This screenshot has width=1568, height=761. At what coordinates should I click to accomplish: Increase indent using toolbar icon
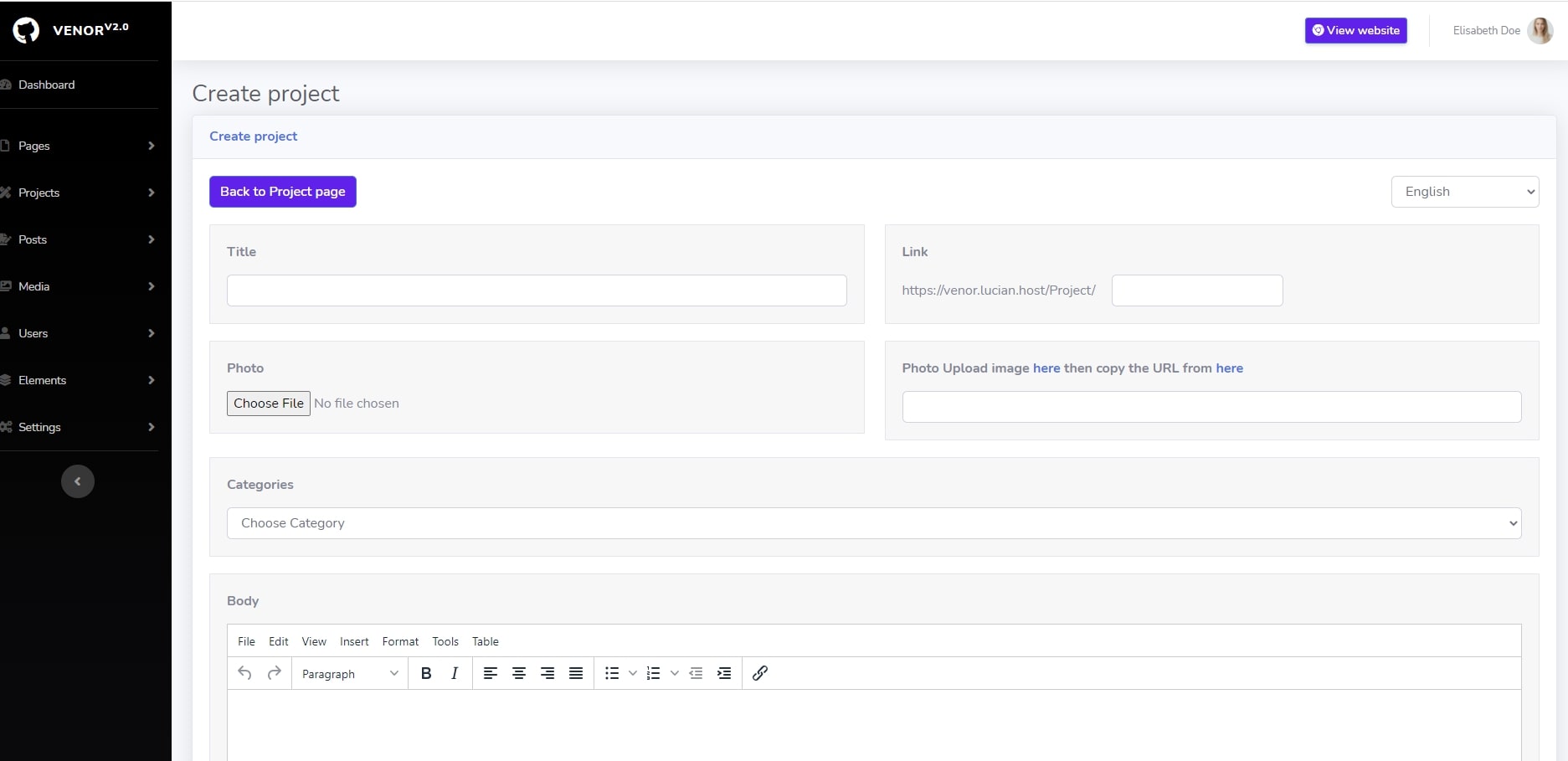pyautogui.click(x=724, y=673)
